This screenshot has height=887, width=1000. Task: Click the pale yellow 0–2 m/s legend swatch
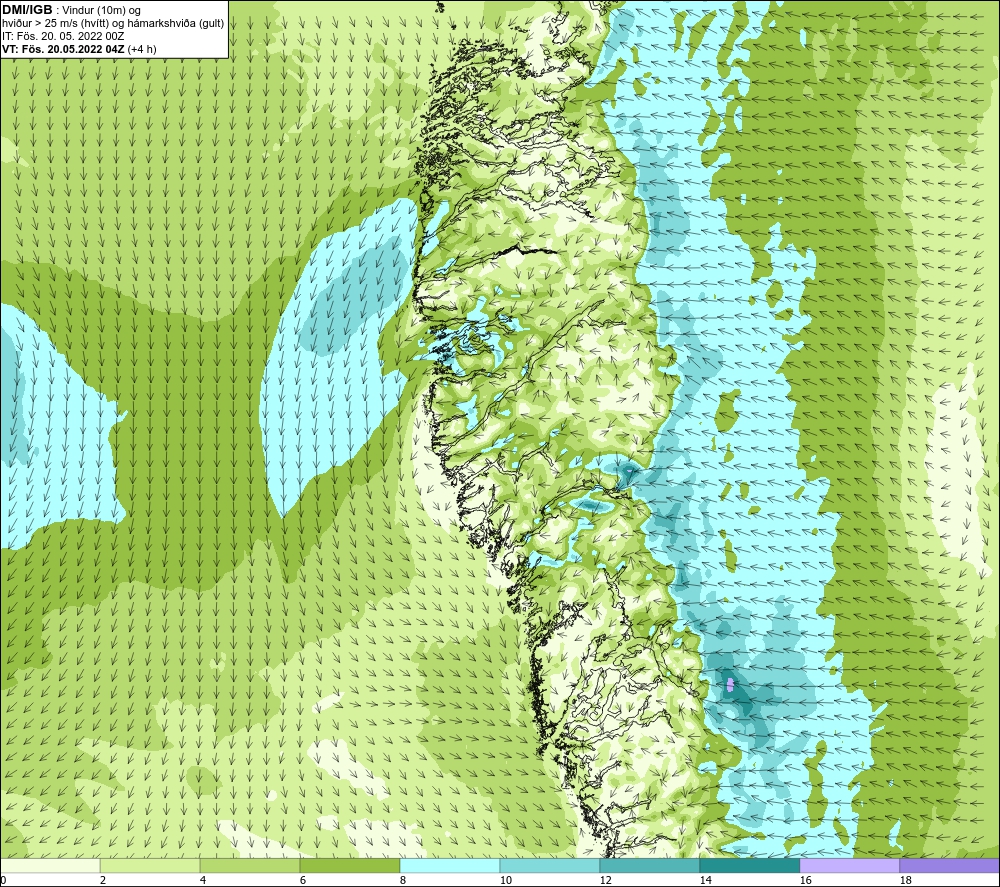pos(50,866)
